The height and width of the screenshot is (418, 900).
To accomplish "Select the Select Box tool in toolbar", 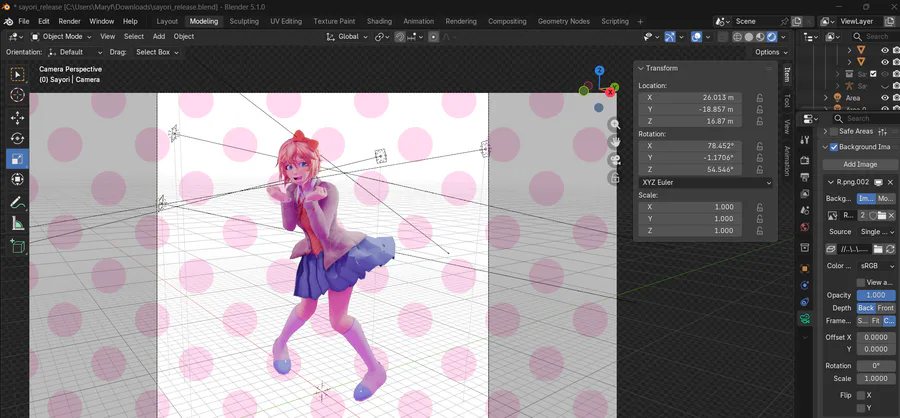I will click(x=17, y=75).
